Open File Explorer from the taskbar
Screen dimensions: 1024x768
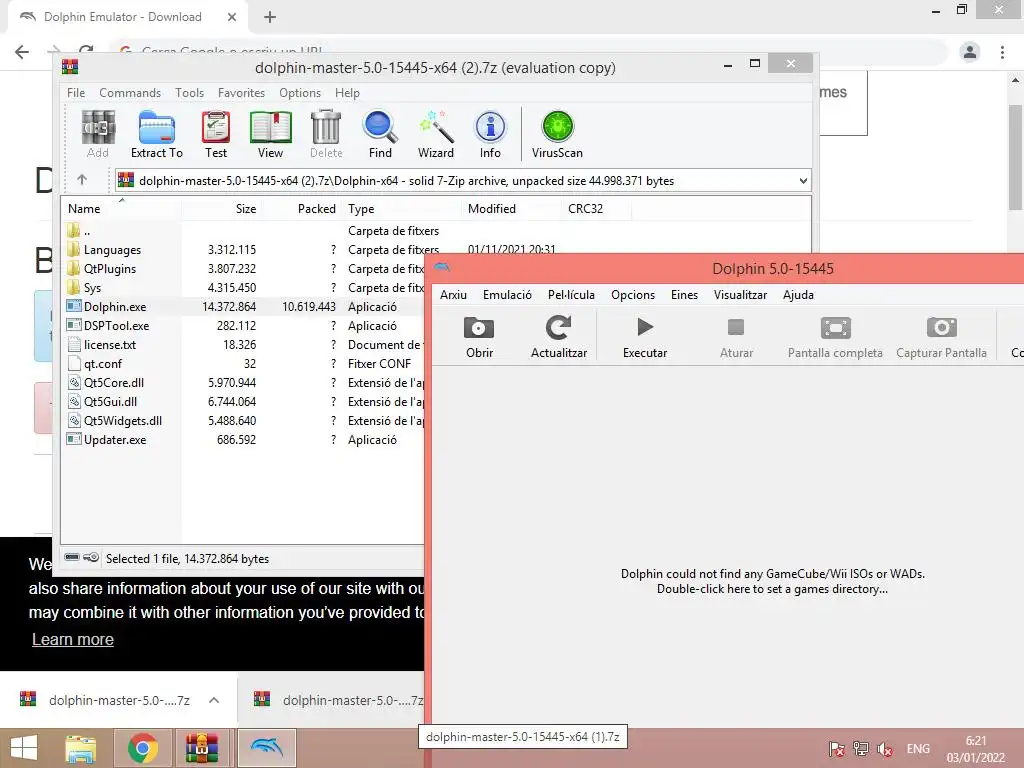[x=80, y=748]
